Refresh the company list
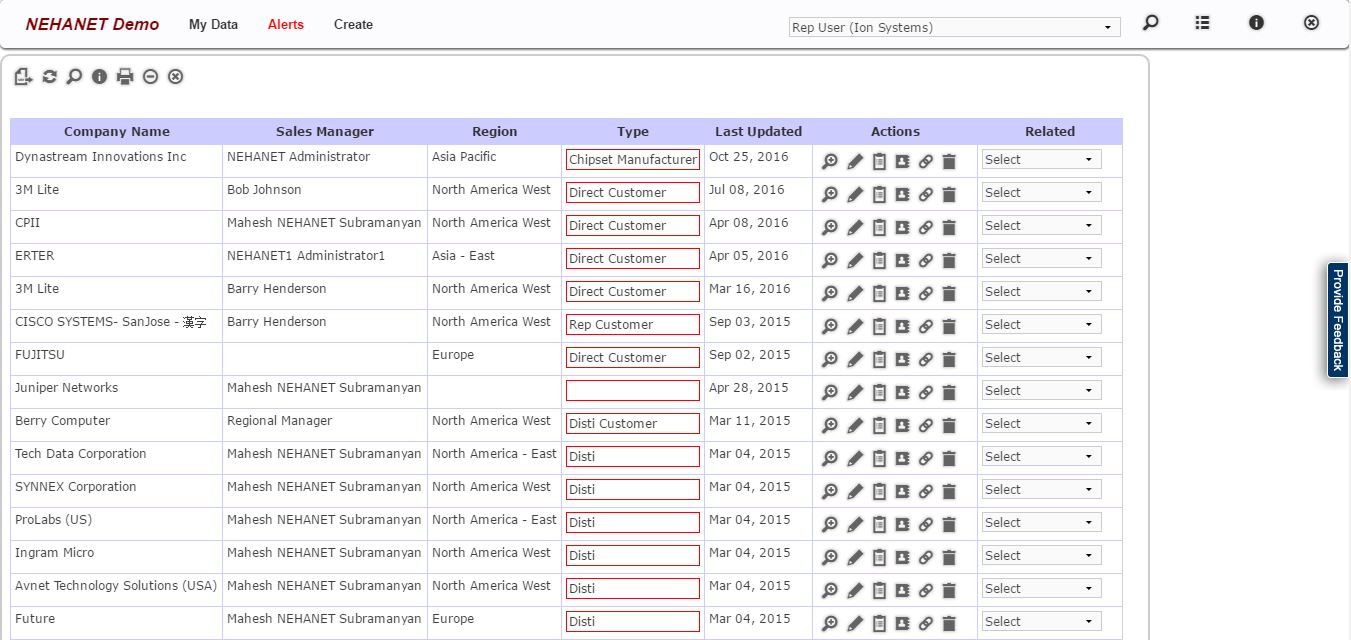The width and height of the screenshot is (1351, 640). tap(49, 77)
